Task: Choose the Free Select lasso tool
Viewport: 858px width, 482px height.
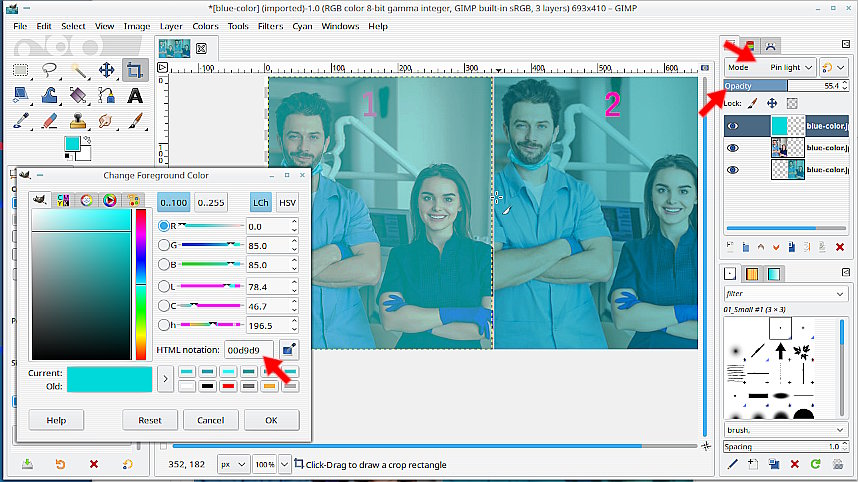Action: [49, 70]
